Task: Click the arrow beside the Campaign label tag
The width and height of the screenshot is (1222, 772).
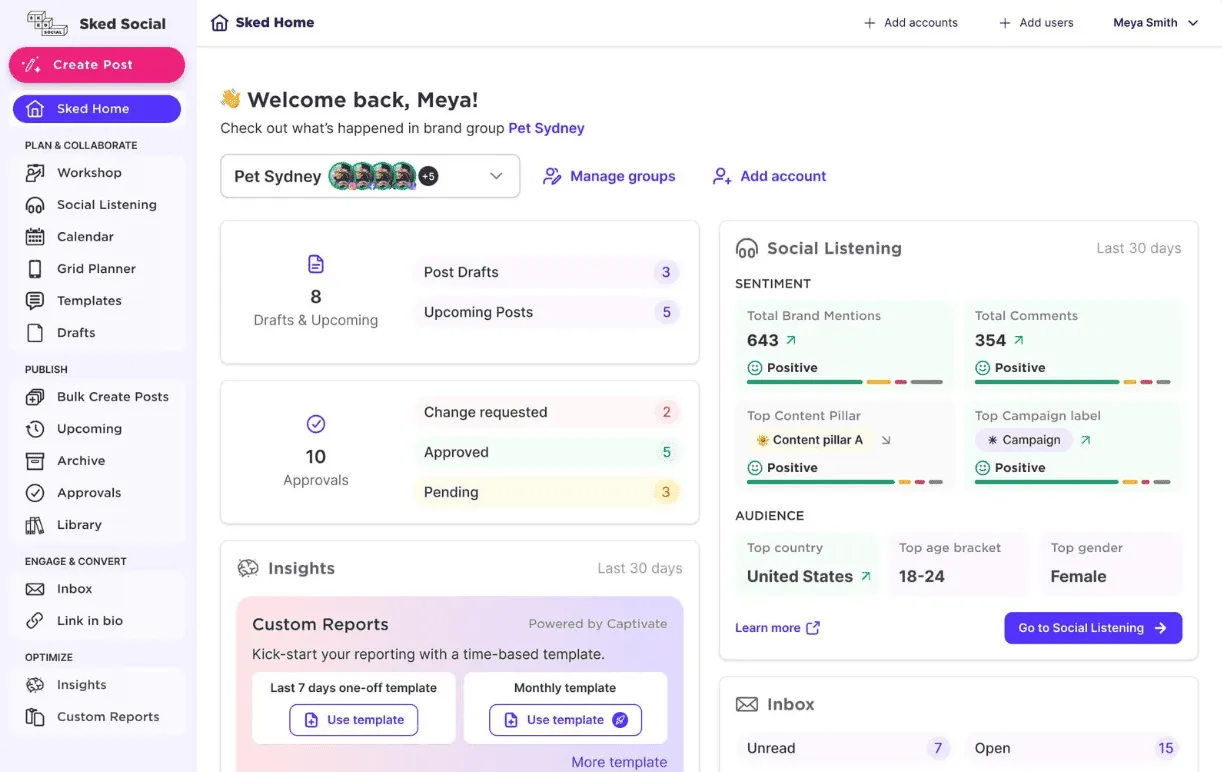Action: coord(1086,440)
